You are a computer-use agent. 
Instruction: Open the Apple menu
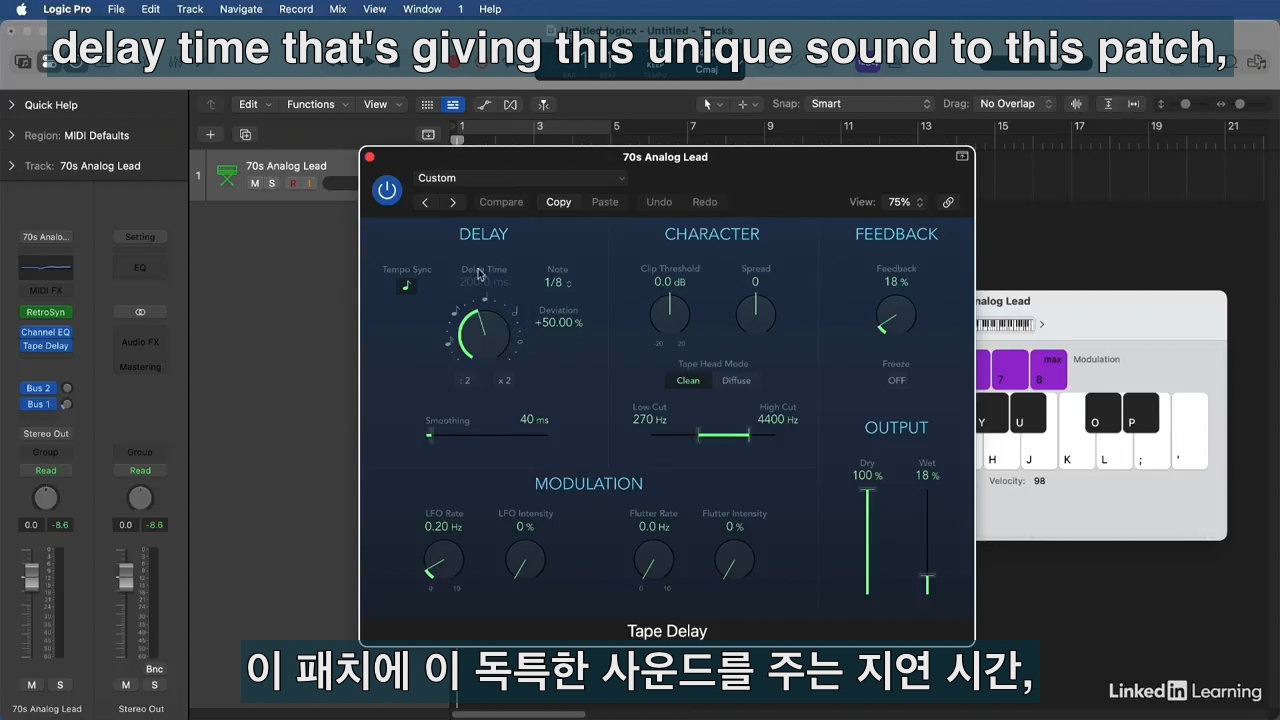[21, 9]
